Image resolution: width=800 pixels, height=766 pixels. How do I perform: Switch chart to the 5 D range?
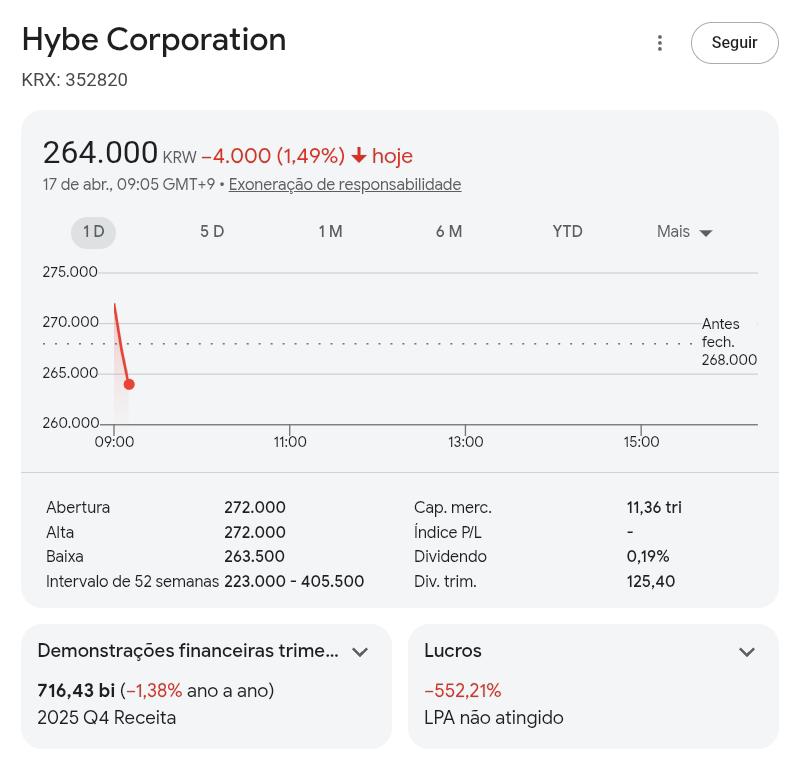coord(212,232)
